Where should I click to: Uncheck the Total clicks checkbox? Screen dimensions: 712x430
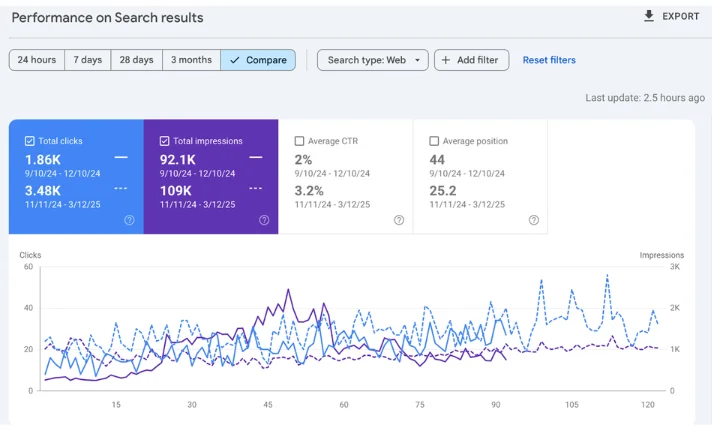pyautogui.click(x=29, y=141)
